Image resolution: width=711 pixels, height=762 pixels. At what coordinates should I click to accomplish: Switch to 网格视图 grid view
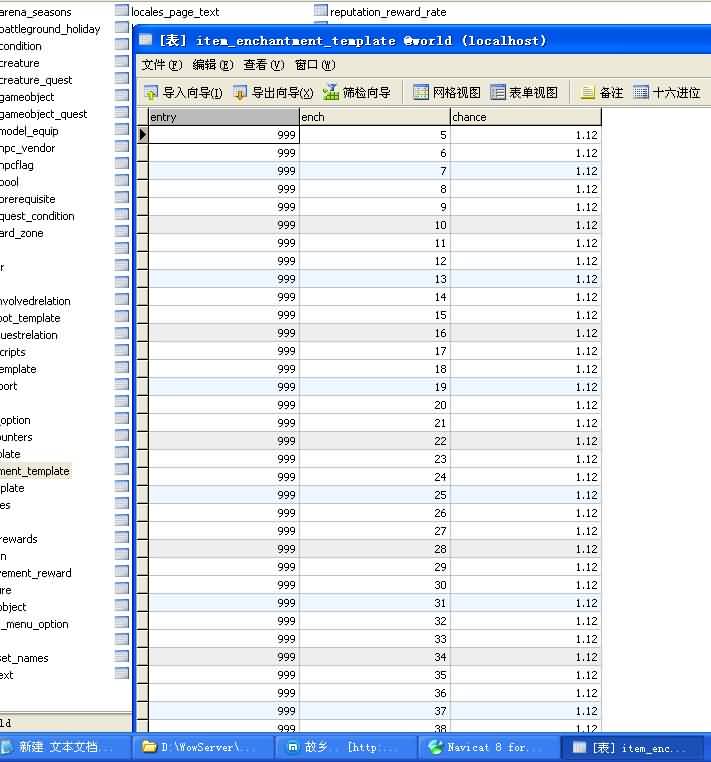[447, 92]
